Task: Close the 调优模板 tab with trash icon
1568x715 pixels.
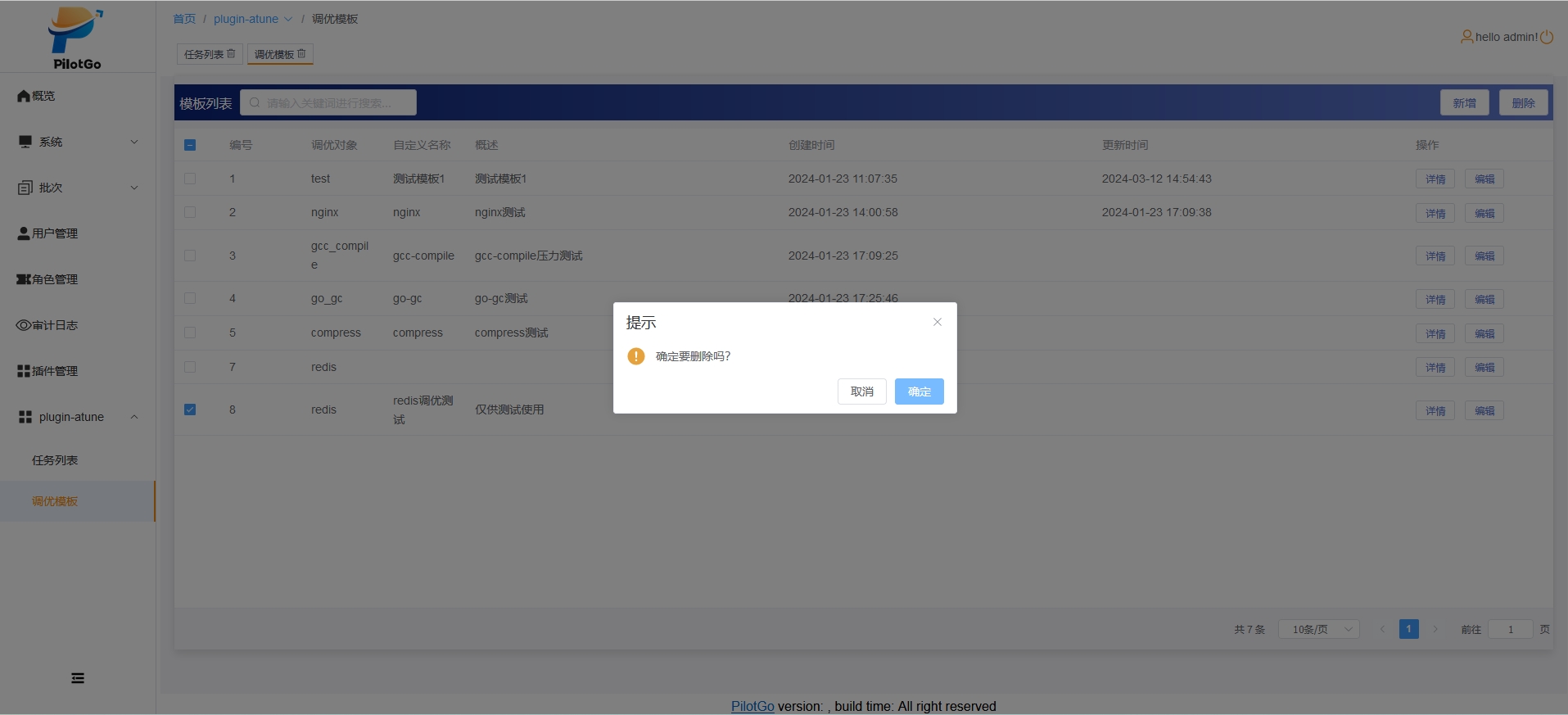Action: pyautogui.click(x=301, y=54)
